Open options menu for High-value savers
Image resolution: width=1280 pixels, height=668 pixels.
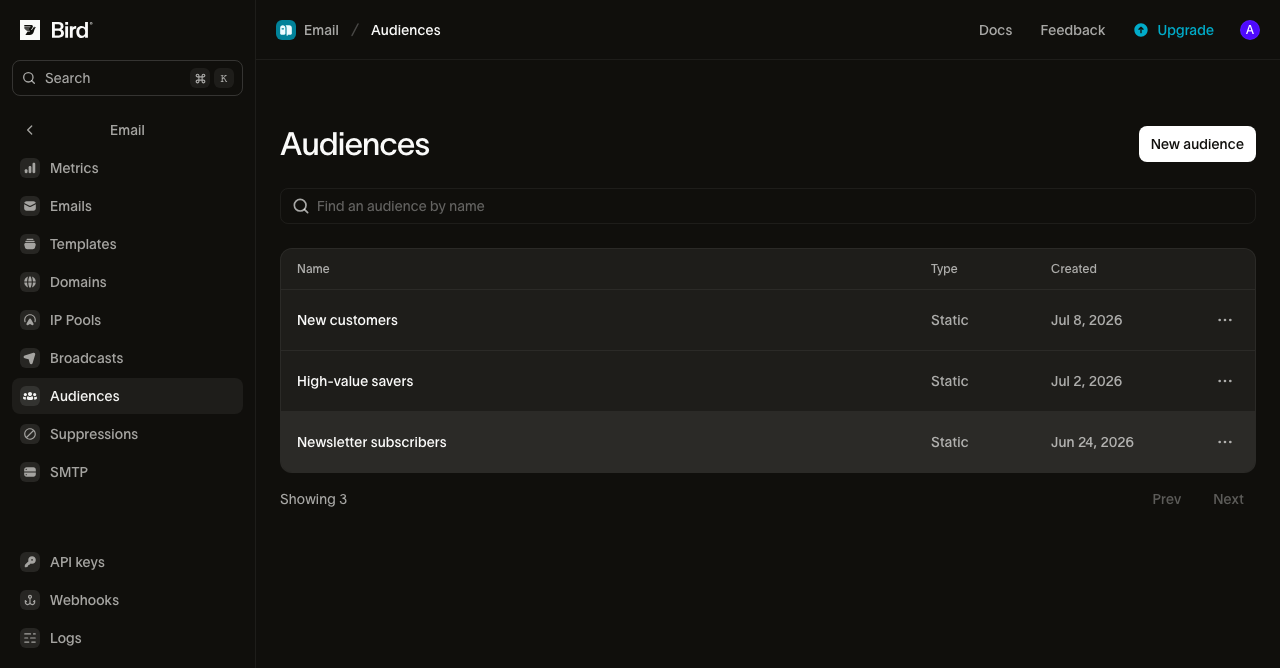(x=1225, y=381)
